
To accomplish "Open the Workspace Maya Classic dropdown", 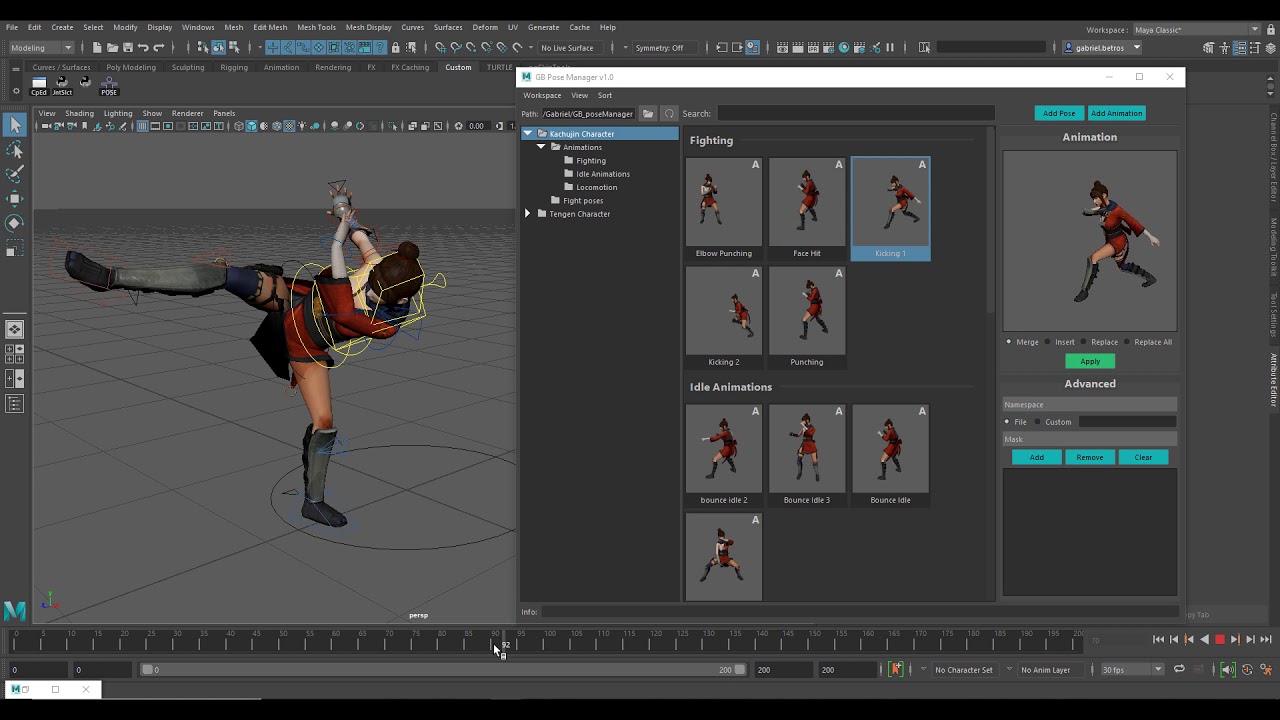I will pyautogui.click(x=1198, y=30).
